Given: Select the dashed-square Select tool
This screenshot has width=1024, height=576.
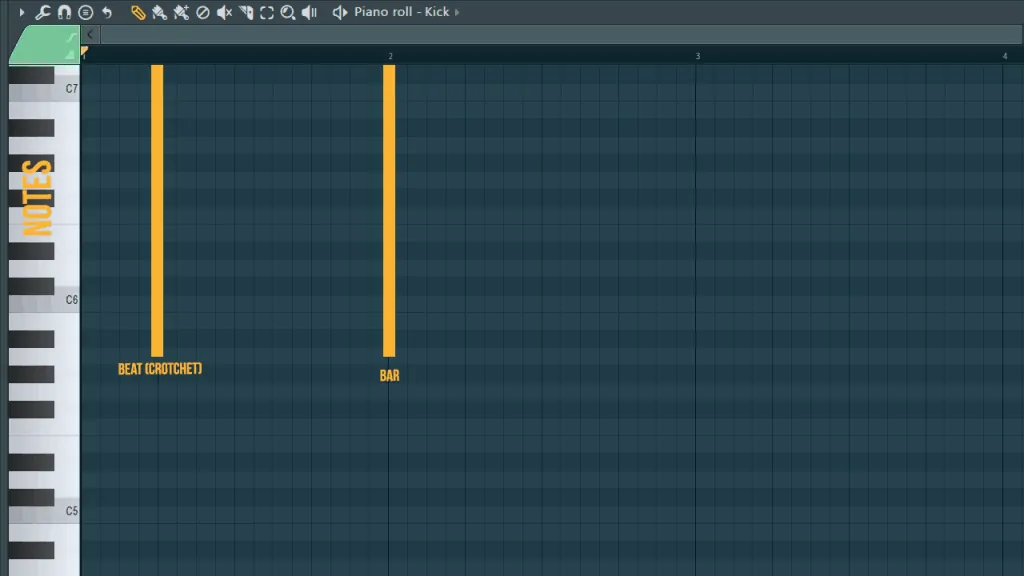Looking at the screenshot, I should pyautogui.click(x=266, y=12).
